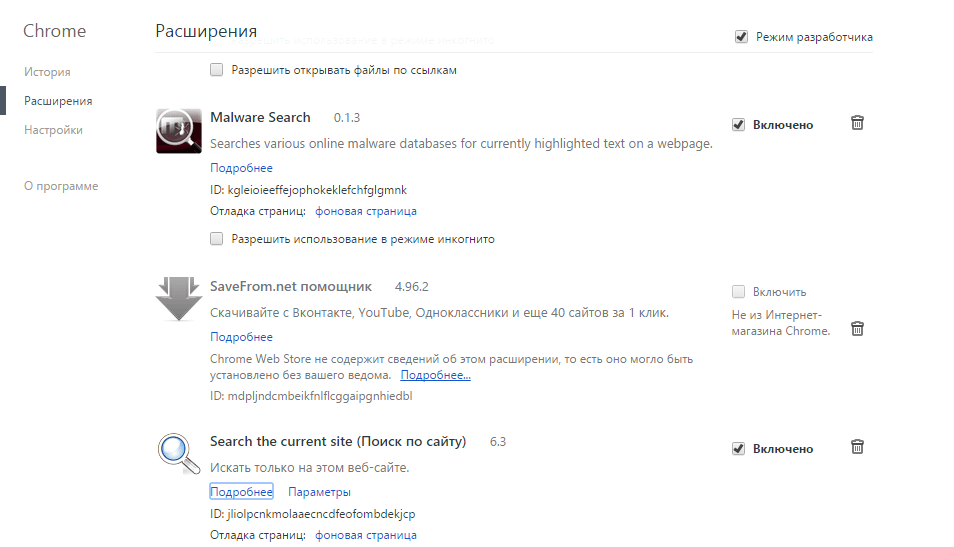Delete SaveFrom.net extension with trash icon

[857, 329]
